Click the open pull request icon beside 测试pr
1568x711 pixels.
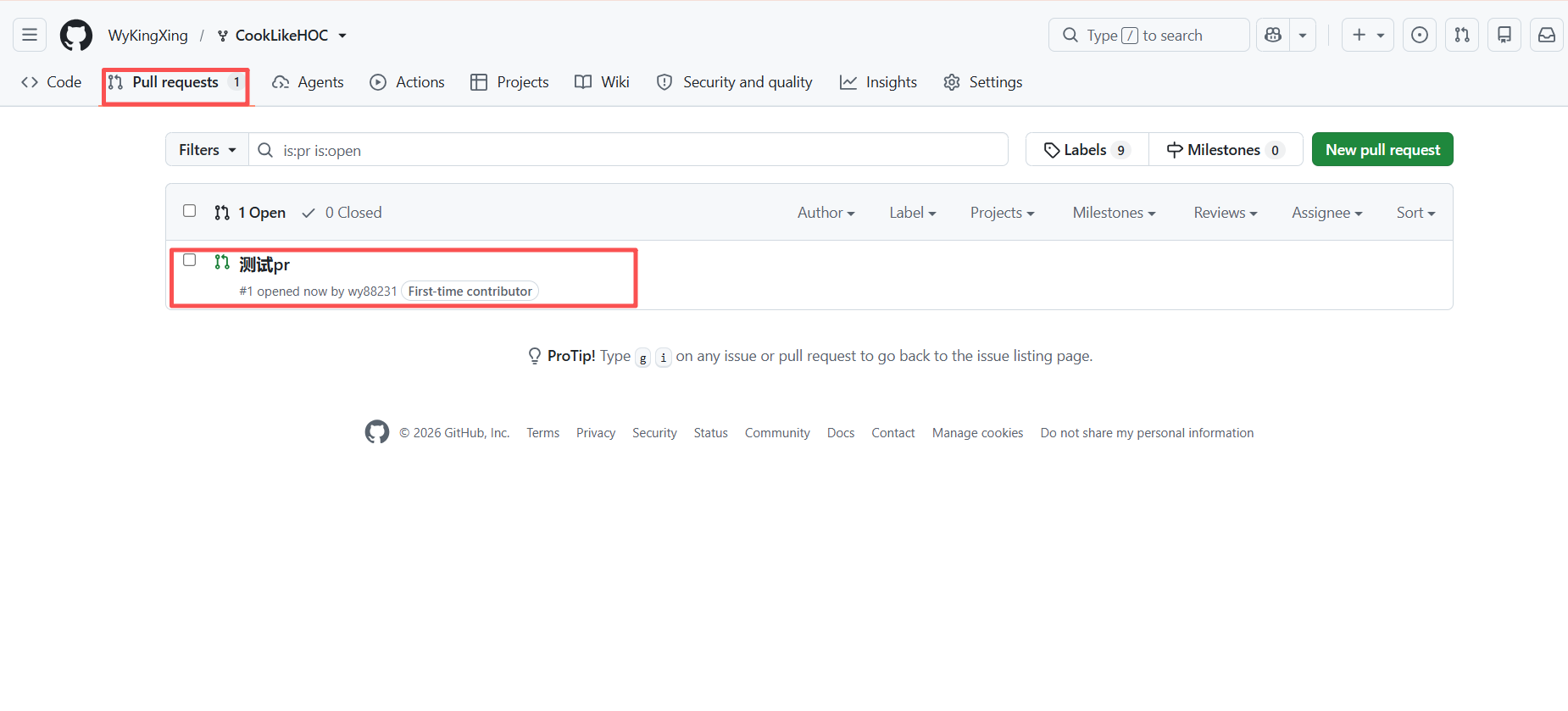(222, 262)
